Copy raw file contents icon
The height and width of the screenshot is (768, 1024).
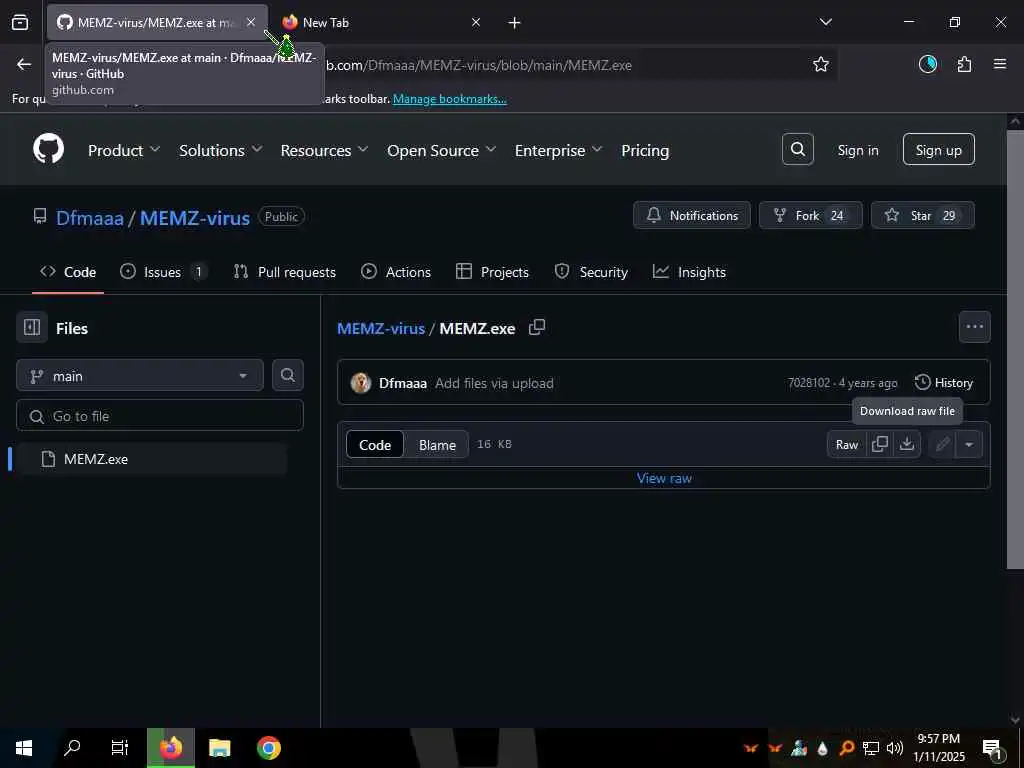880,444
